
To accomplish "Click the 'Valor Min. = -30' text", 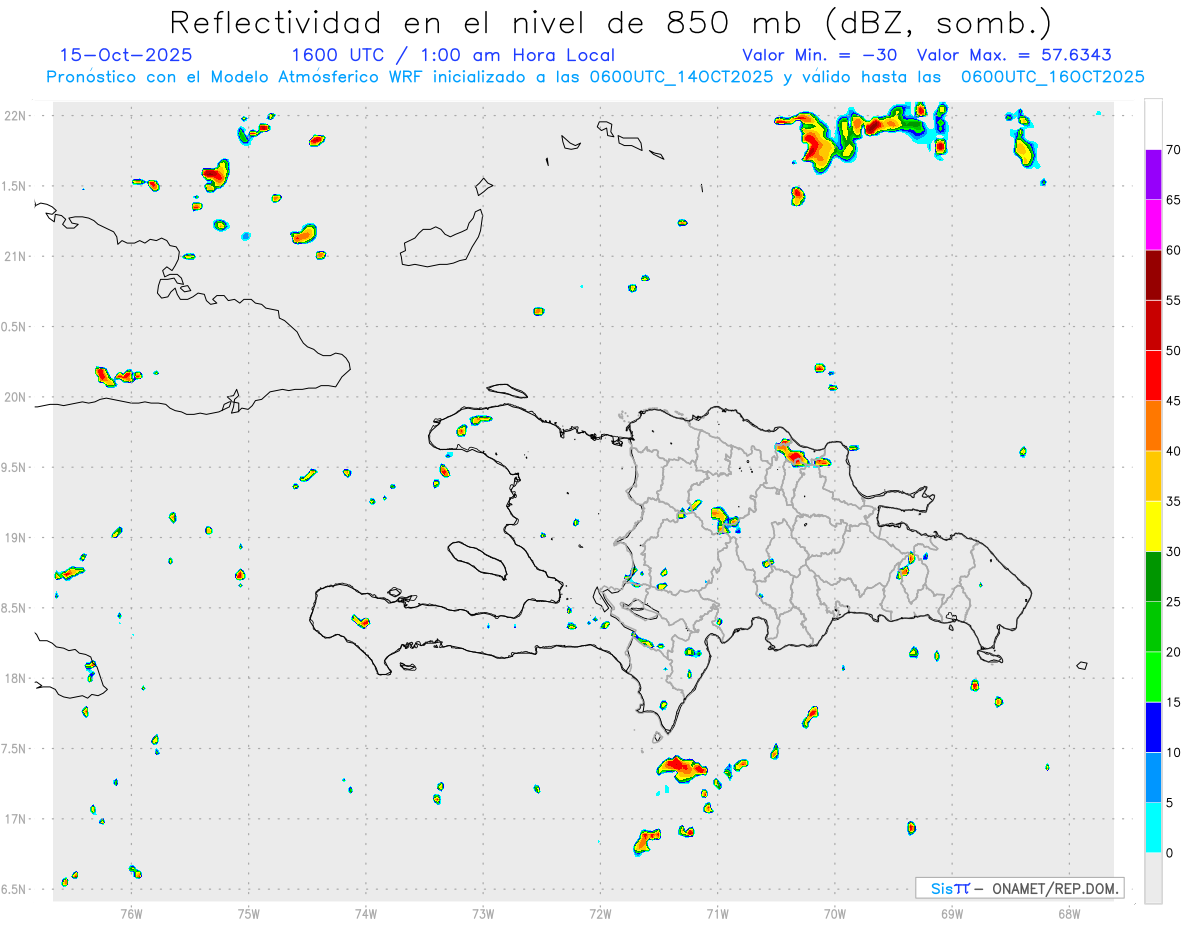I will [x=820, y=55].
